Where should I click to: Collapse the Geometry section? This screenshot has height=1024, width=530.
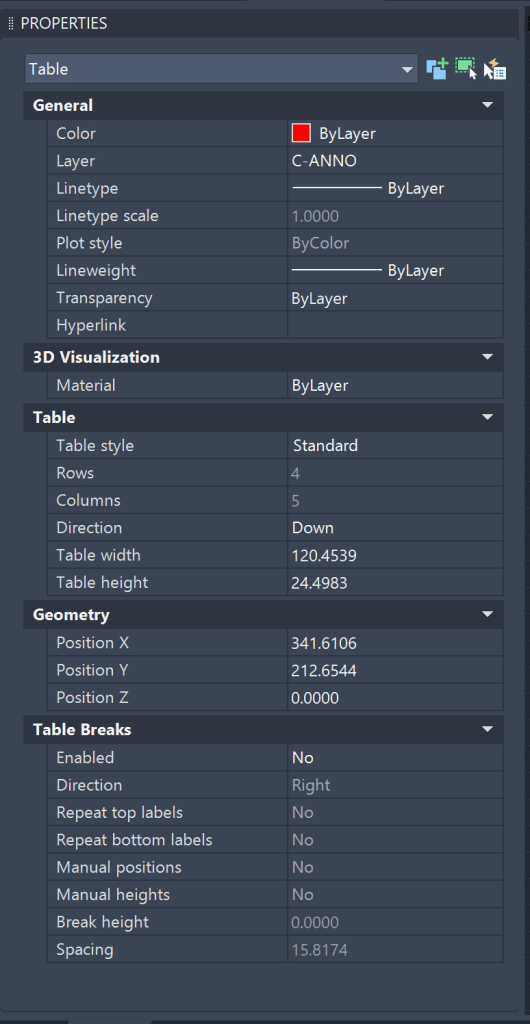point(487,615)
